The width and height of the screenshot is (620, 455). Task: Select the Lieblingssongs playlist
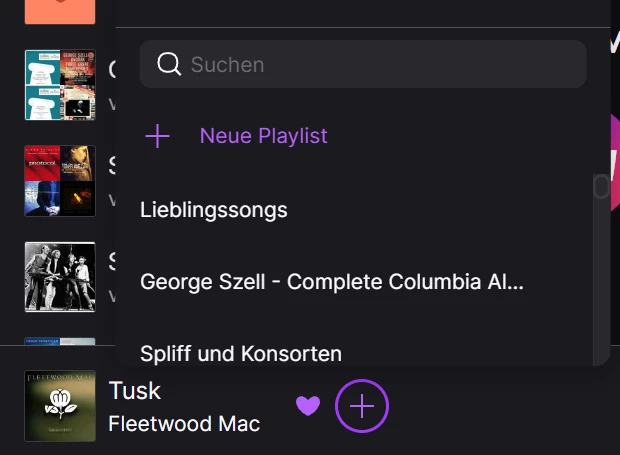(214, 210)
